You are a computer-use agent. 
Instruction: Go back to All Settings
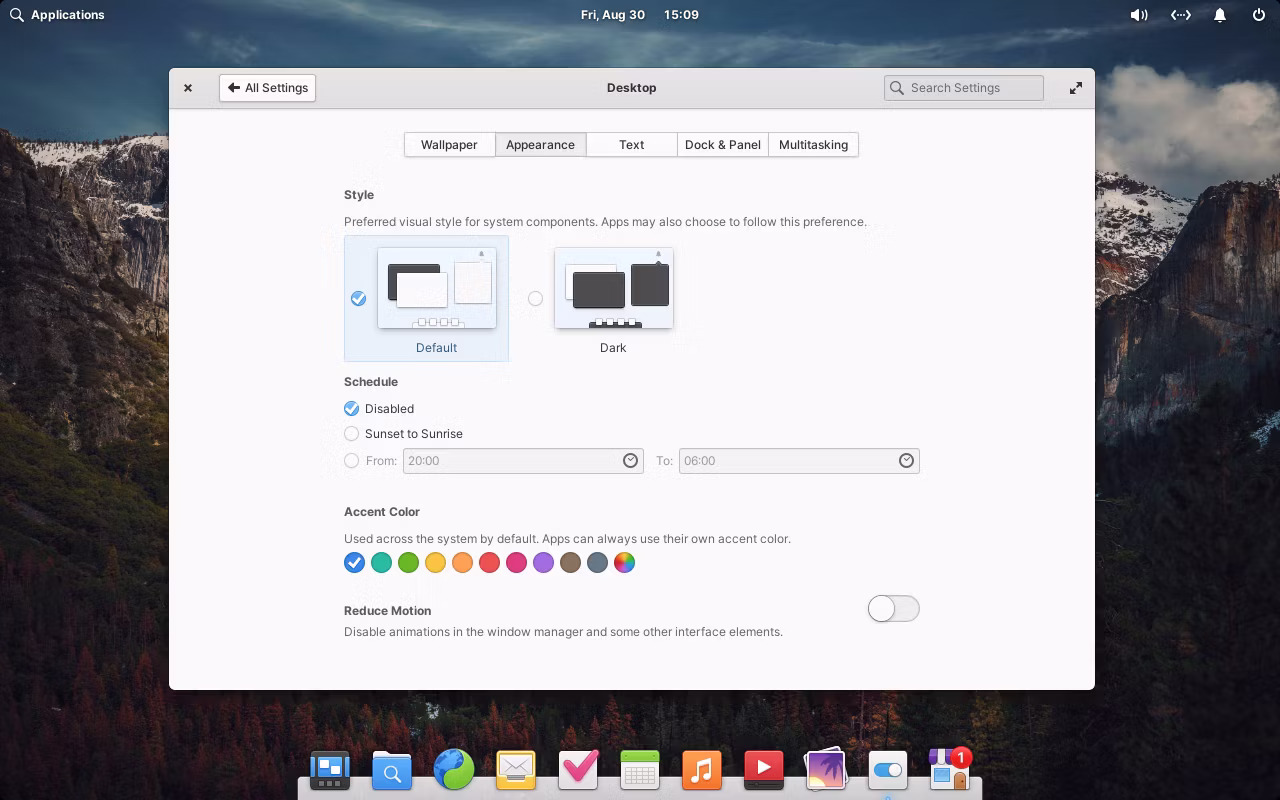[267, 88]
